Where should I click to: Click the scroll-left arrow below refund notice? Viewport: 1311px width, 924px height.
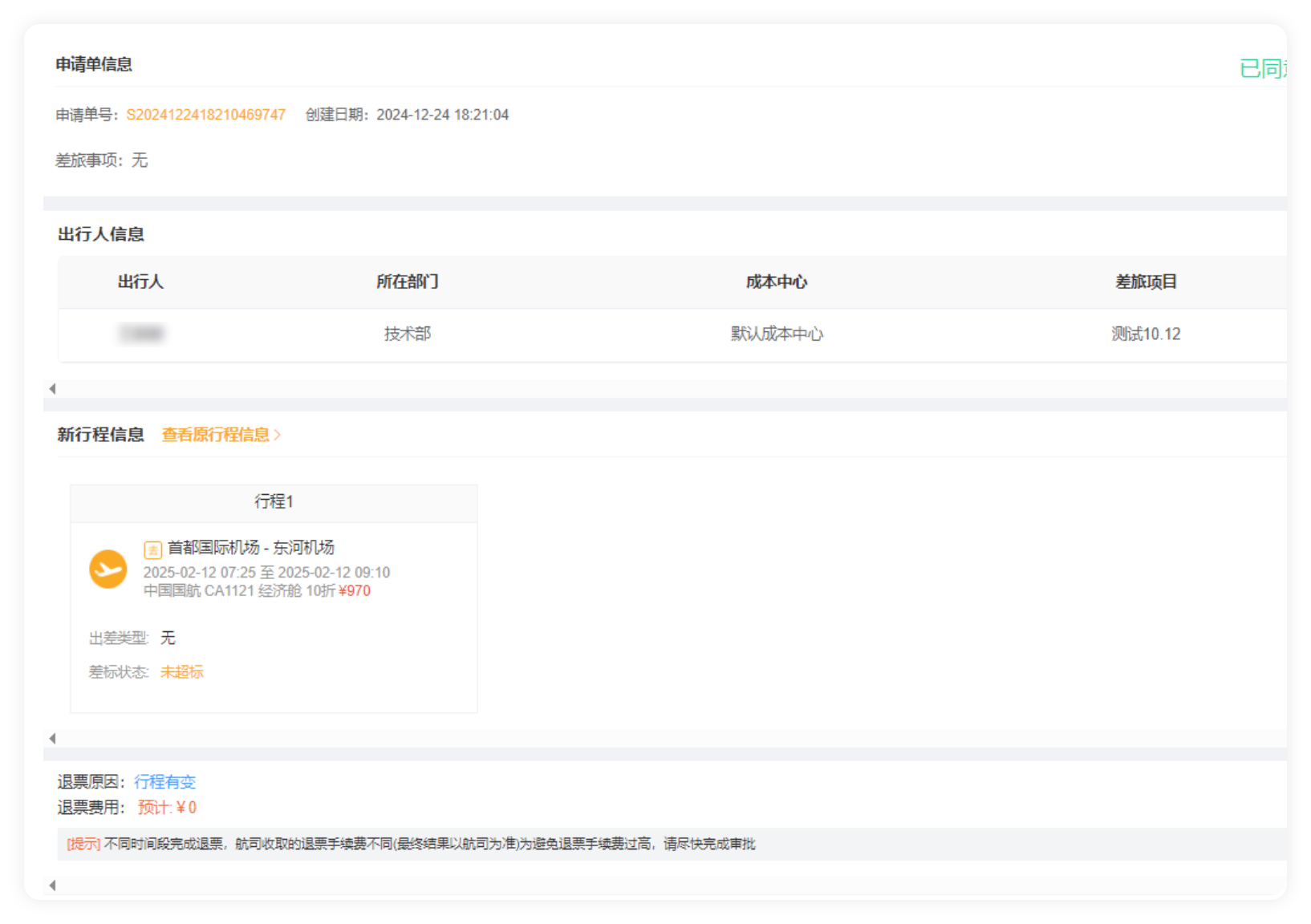click(52, 885)
